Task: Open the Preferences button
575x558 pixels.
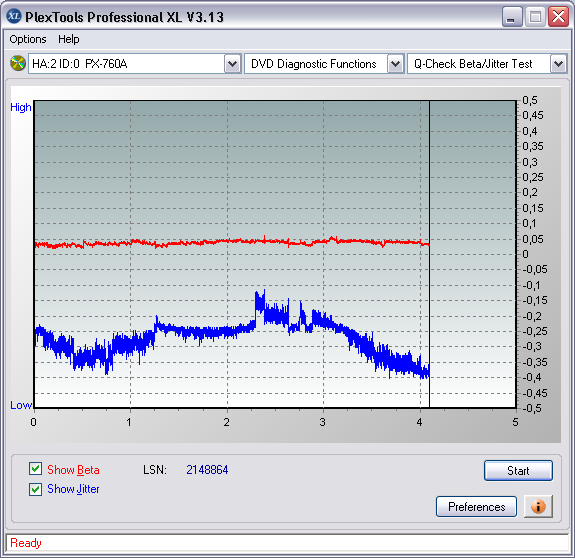Action: click(x=476, y=507)
